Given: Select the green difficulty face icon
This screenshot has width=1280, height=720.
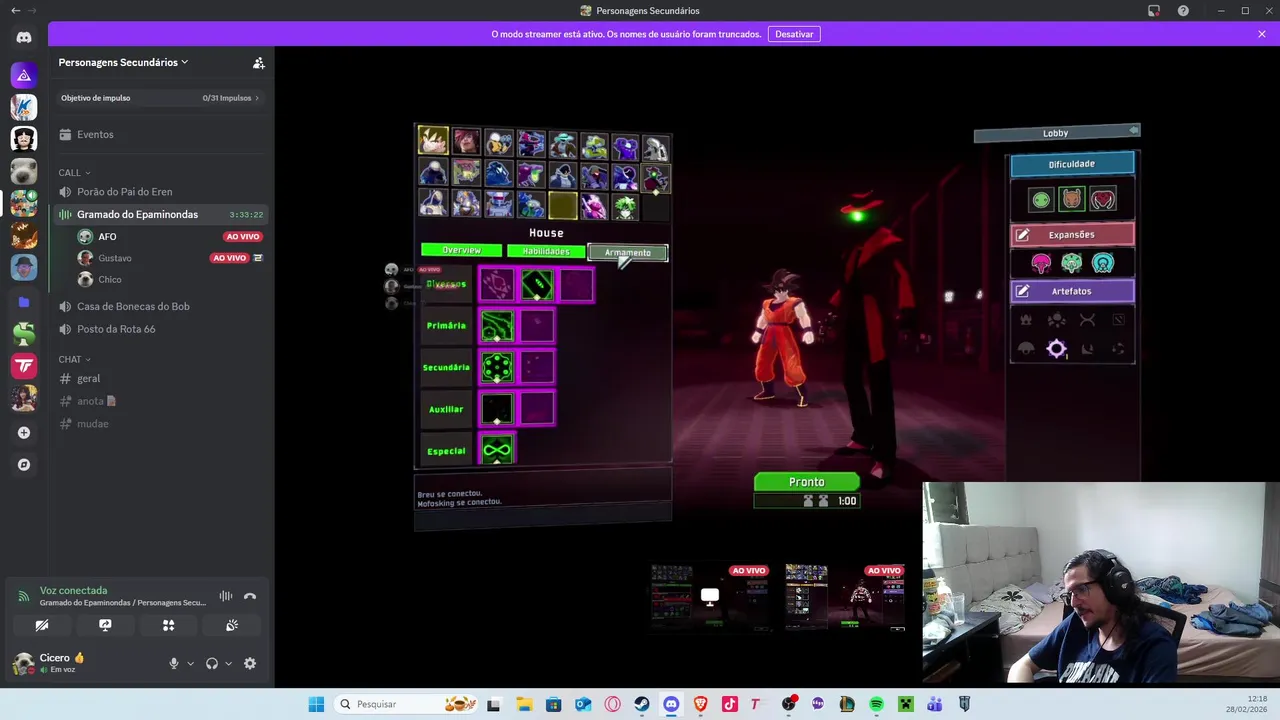Looking at the screenshot, I should click(1041, 200).
